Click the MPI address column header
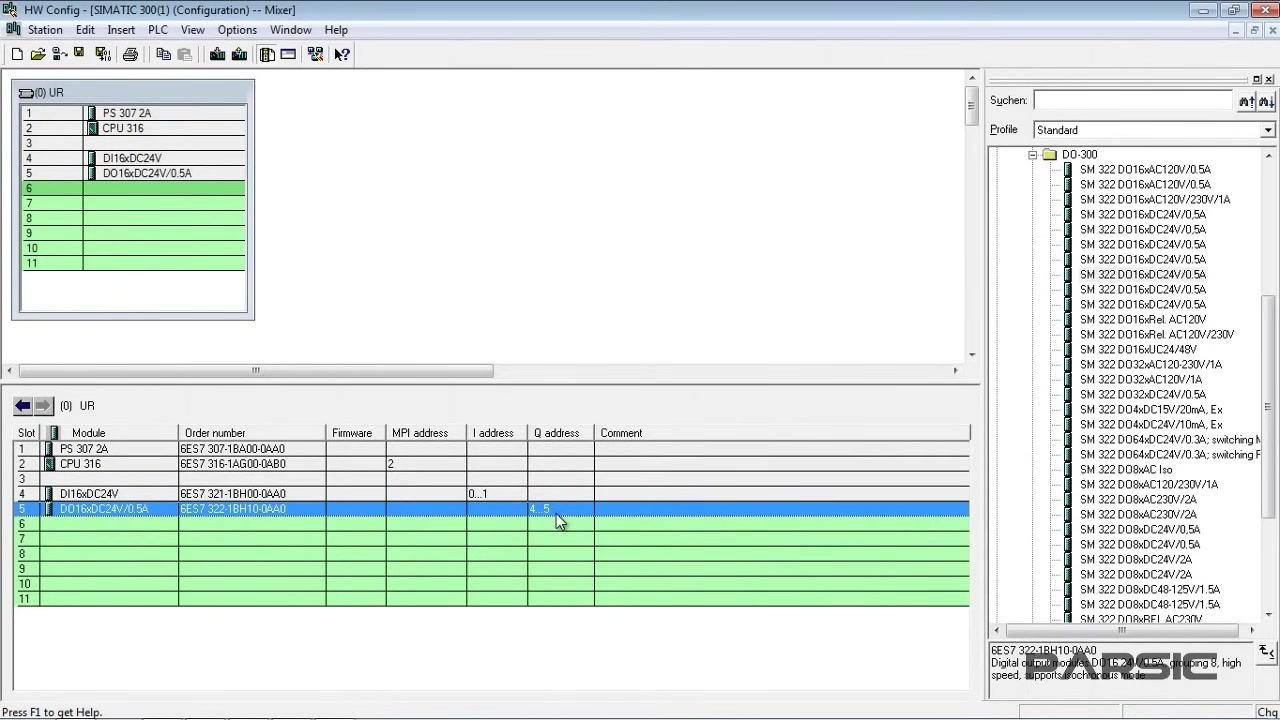 (x=426, y=433)
